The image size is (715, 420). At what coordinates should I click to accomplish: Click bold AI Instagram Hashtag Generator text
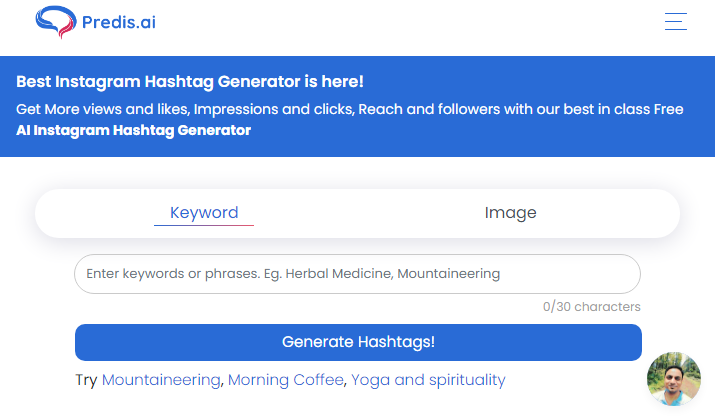coord(133,130)
